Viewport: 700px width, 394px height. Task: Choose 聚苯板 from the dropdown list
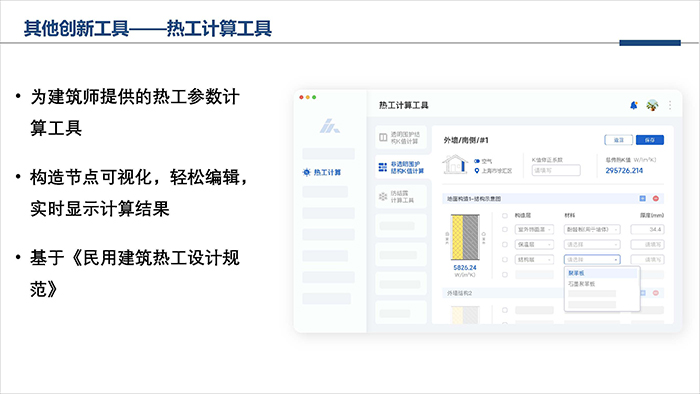601,273
